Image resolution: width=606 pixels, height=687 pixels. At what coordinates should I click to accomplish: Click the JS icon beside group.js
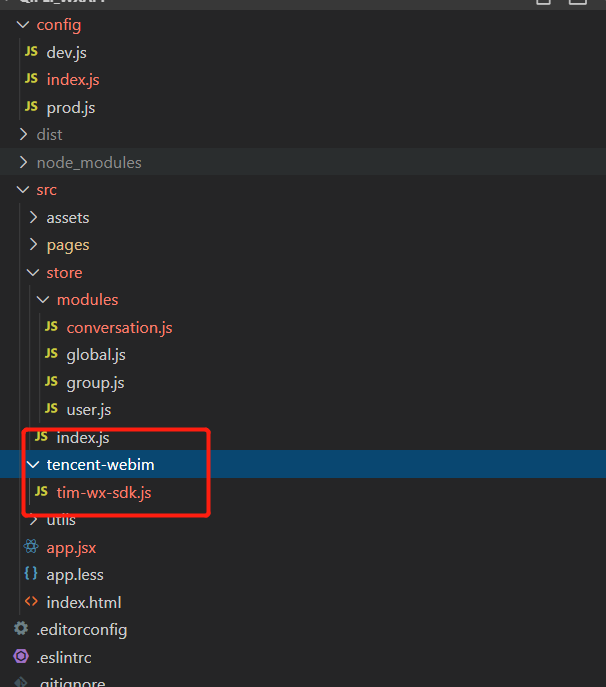coord(51,382)
